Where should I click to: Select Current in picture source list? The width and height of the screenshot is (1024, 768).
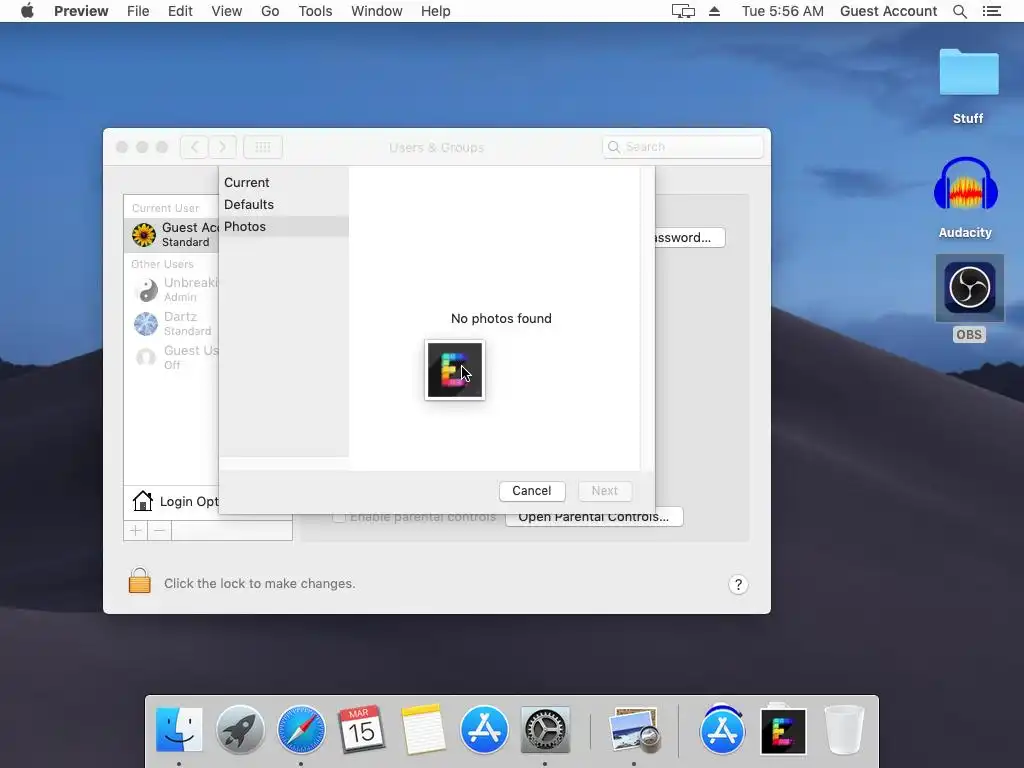pos(283,182)
